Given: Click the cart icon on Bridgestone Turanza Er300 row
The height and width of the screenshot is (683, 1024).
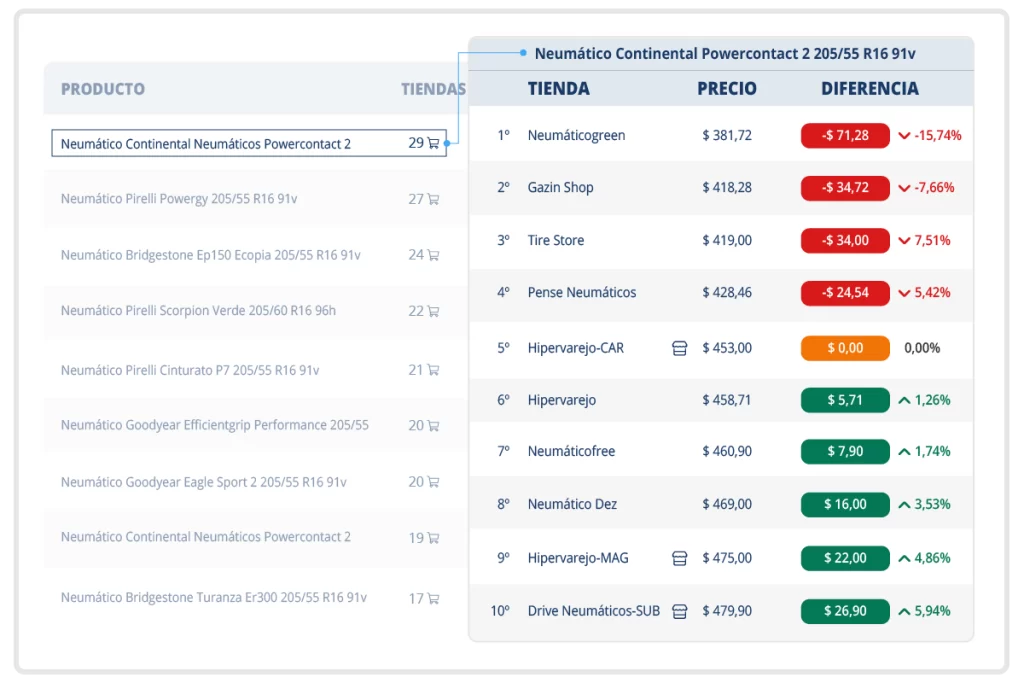Looking at the screenshot, I should click(x=433, y=598).
